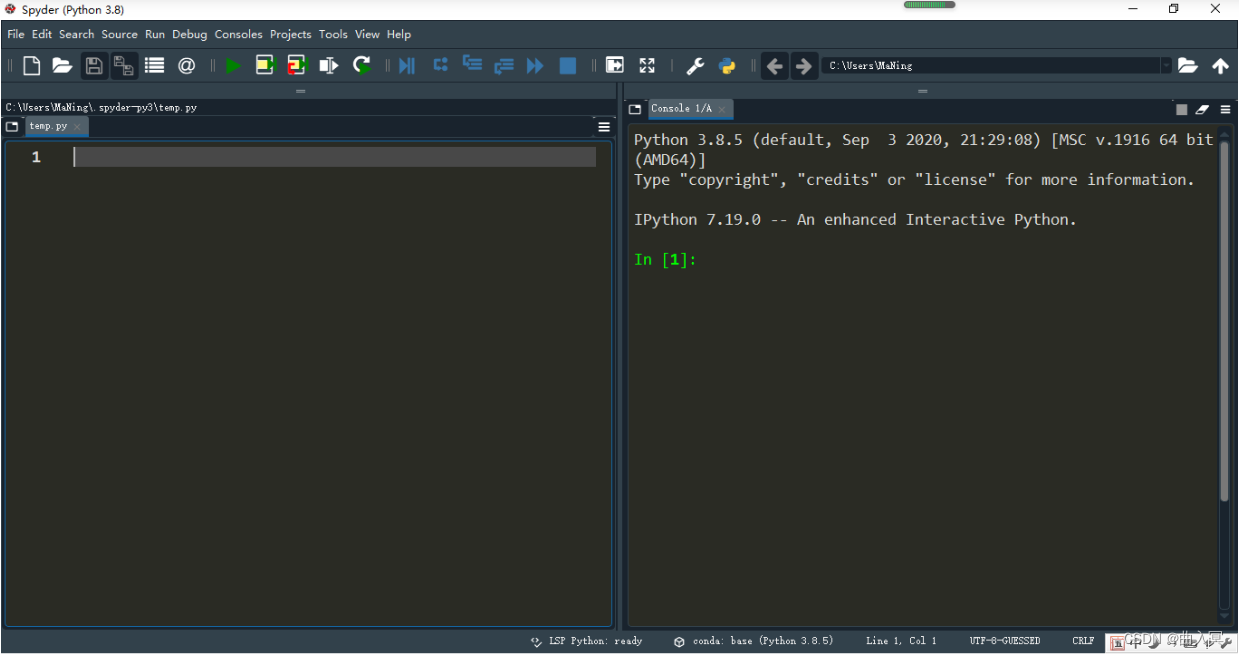Open the file list management icon

[x=154, y=66]
